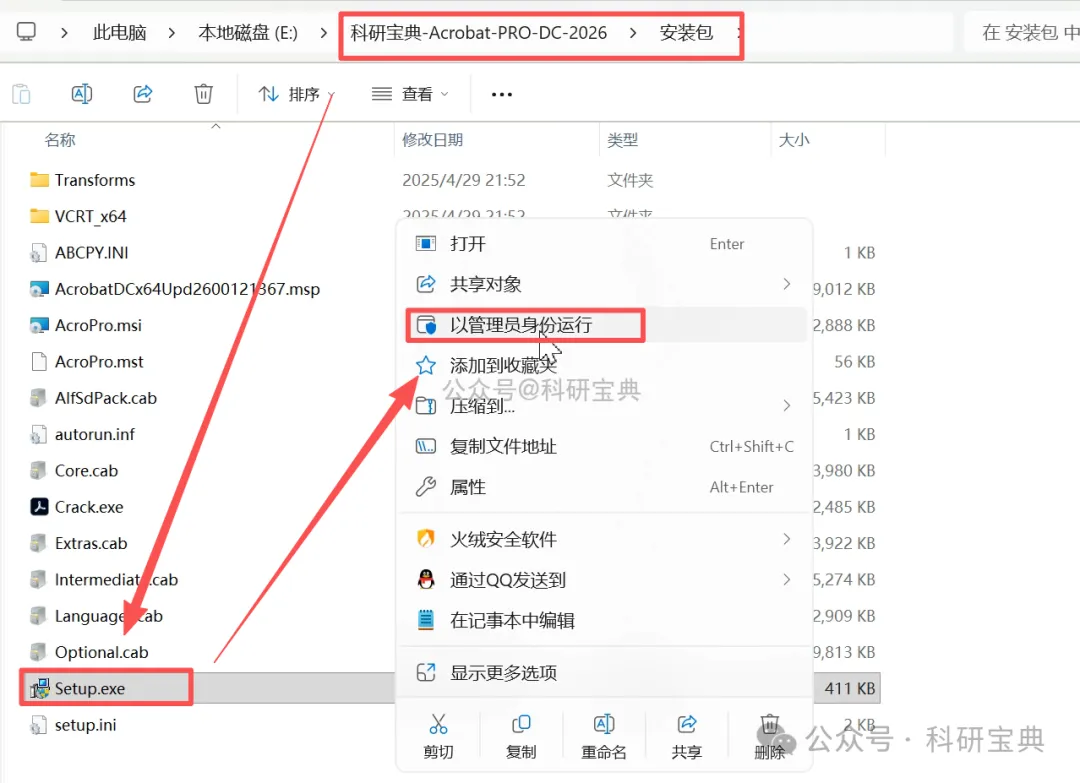Screen dimensions: 1080x783
Task: Click the QQ penguin icon in context menu
Action: [x=426, y=580]
